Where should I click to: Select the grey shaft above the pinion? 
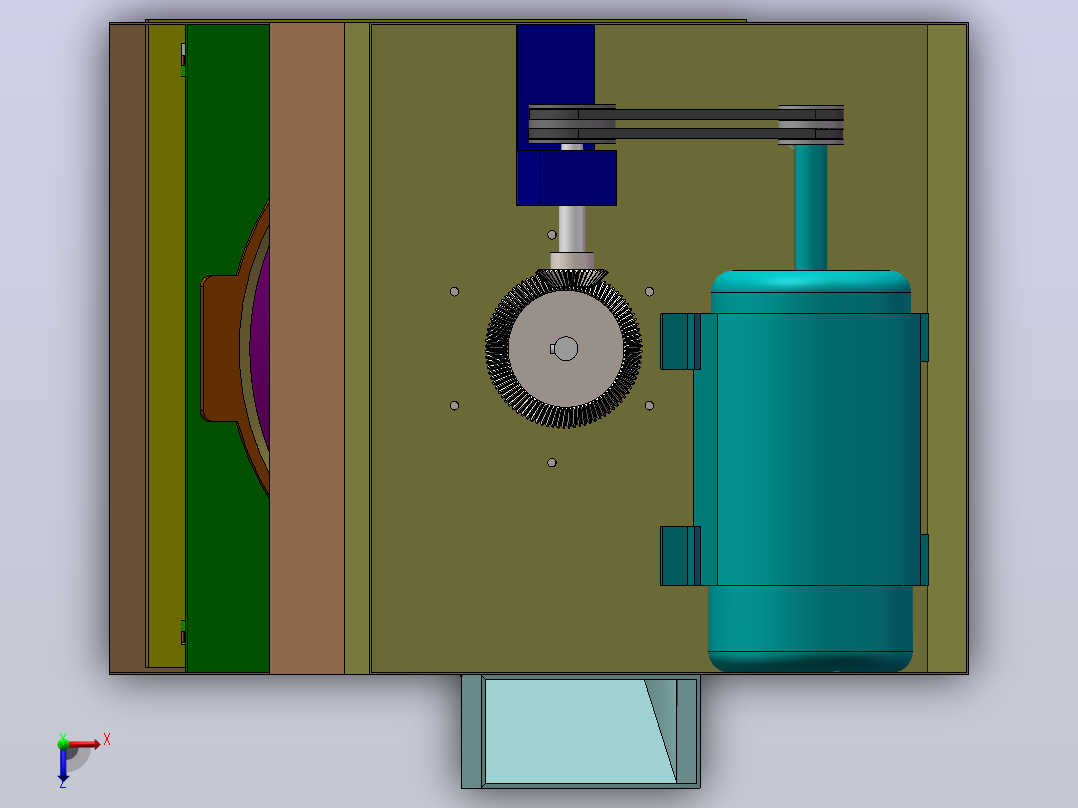point(572,229)
